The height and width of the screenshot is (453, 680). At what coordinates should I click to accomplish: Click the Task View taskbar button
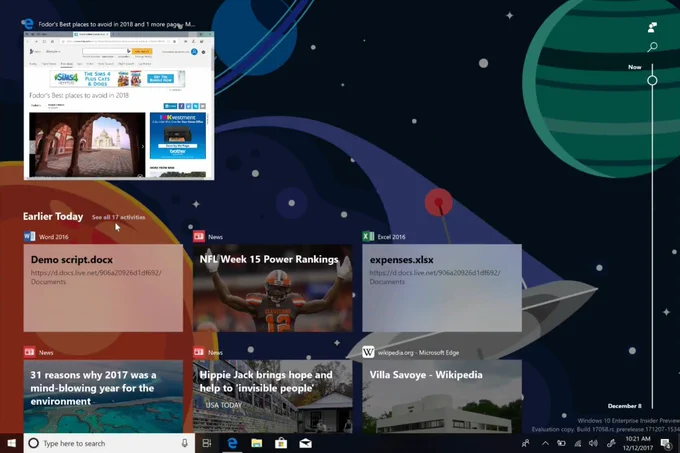click(207, 443)
